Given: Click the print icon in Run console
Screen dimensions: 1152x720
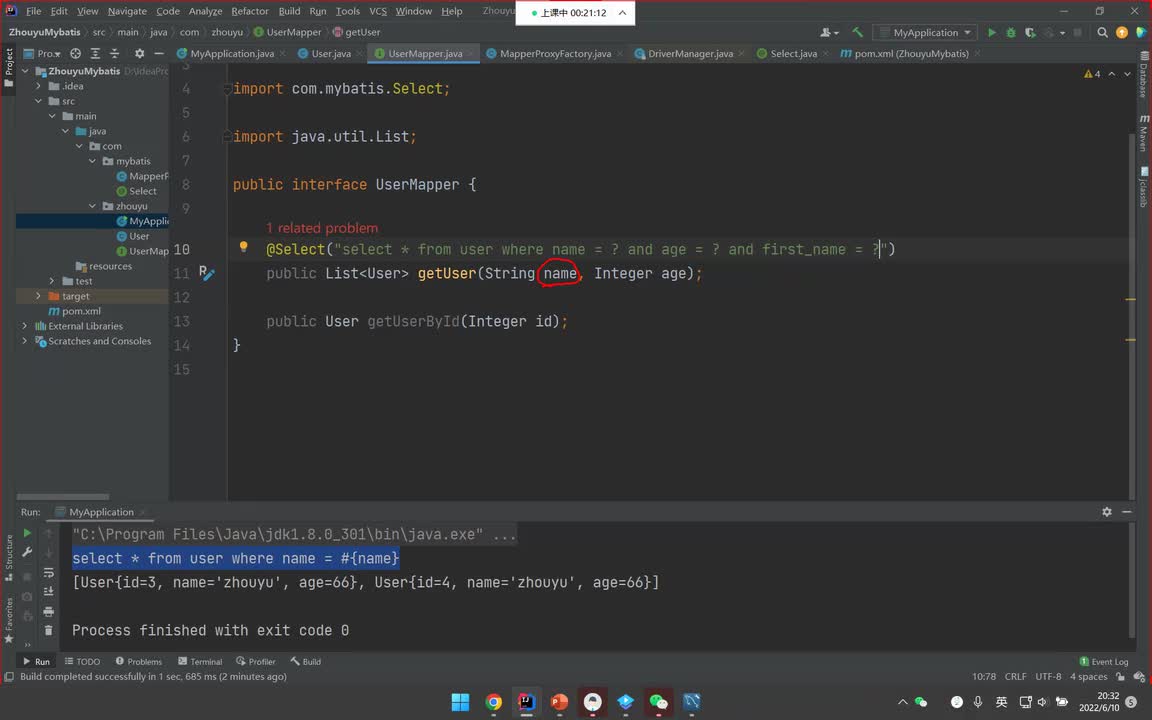Looking at the screenshot, I should tap(48, 611).
